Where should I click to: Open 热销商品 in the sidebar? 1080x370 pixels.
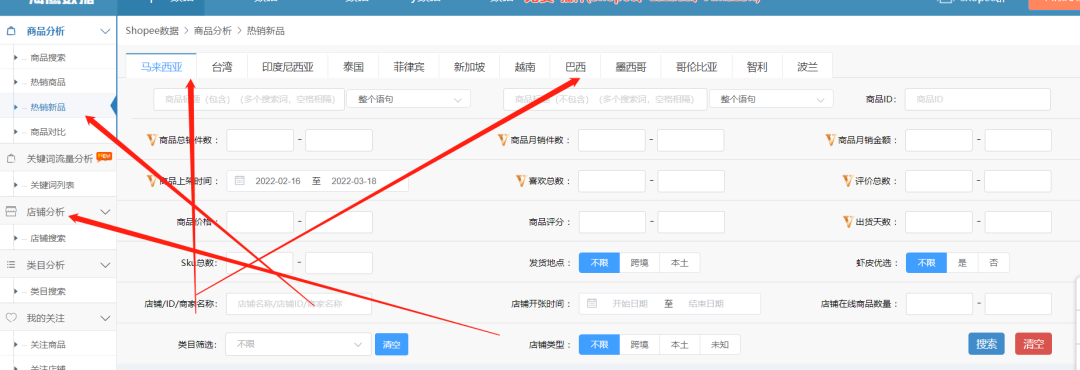[48, 82]
